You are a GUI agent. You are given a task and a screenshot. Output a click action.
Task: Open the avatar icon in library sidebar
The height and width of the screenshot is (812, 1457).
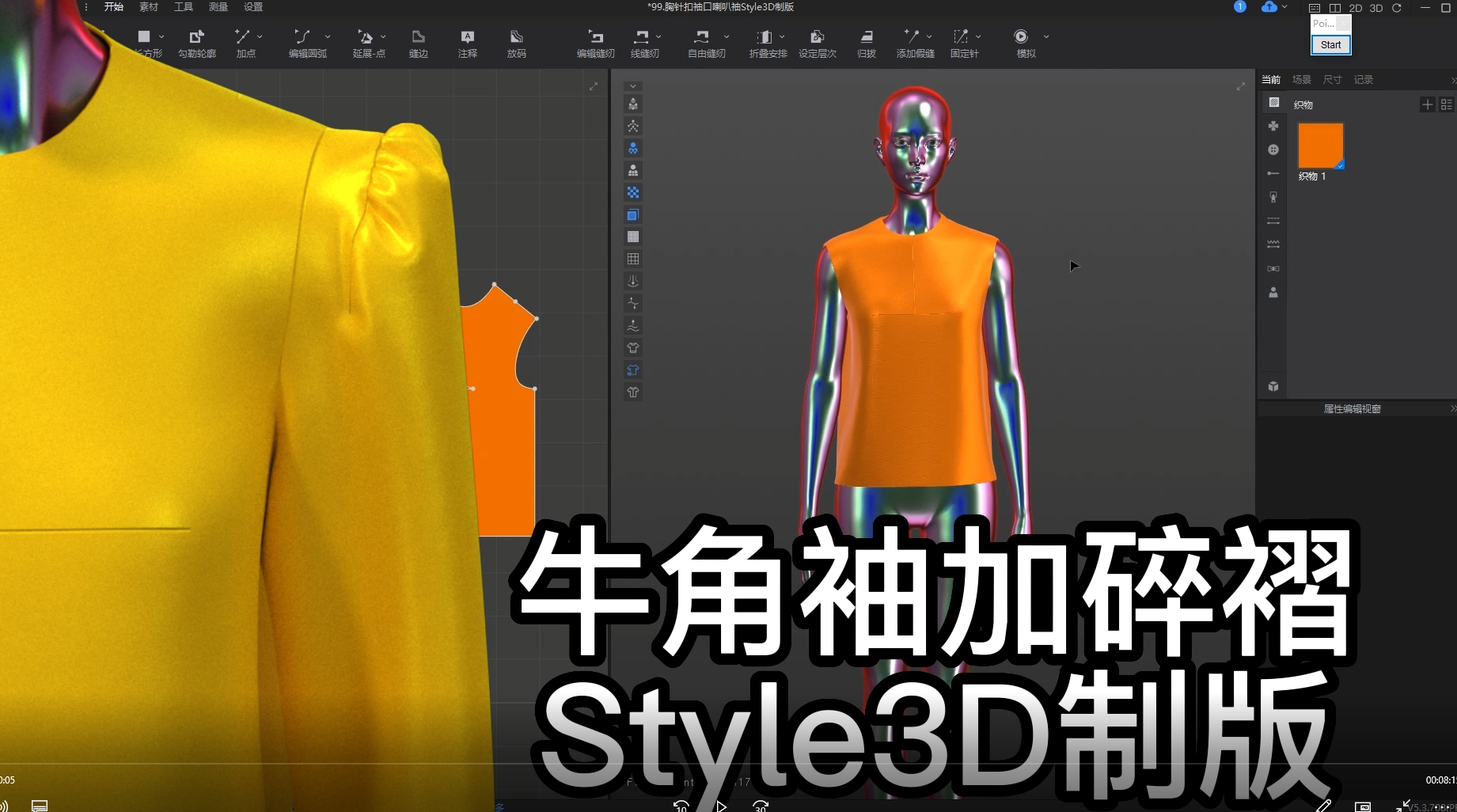coord(1273,292)
